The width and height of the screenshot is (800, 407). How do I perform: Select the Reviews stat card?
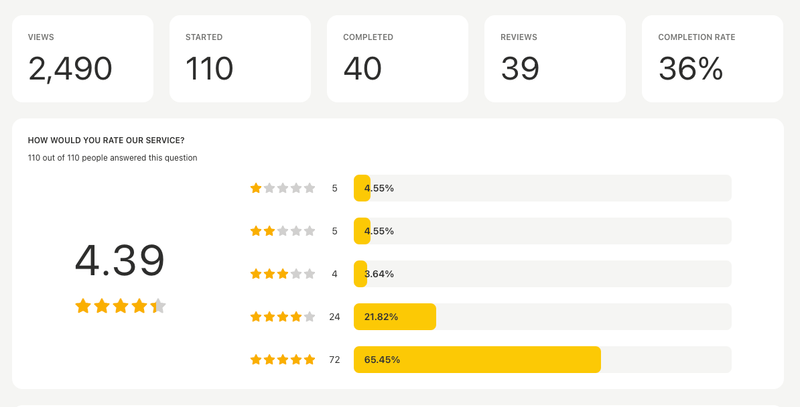(x=555, y=58)
